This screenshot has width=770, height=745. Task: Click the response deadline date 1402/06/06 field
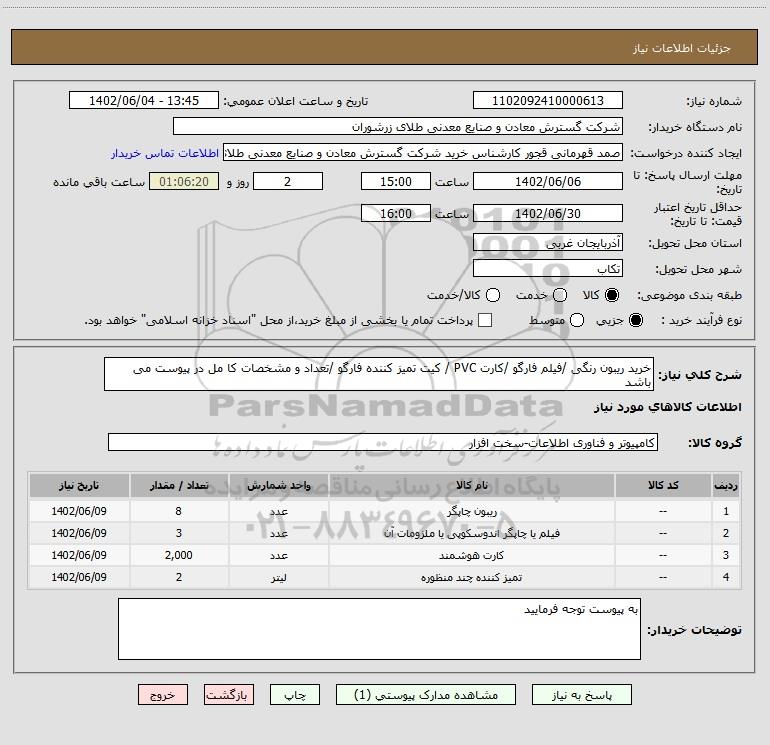pyautogui.click(x=548, y=181)
